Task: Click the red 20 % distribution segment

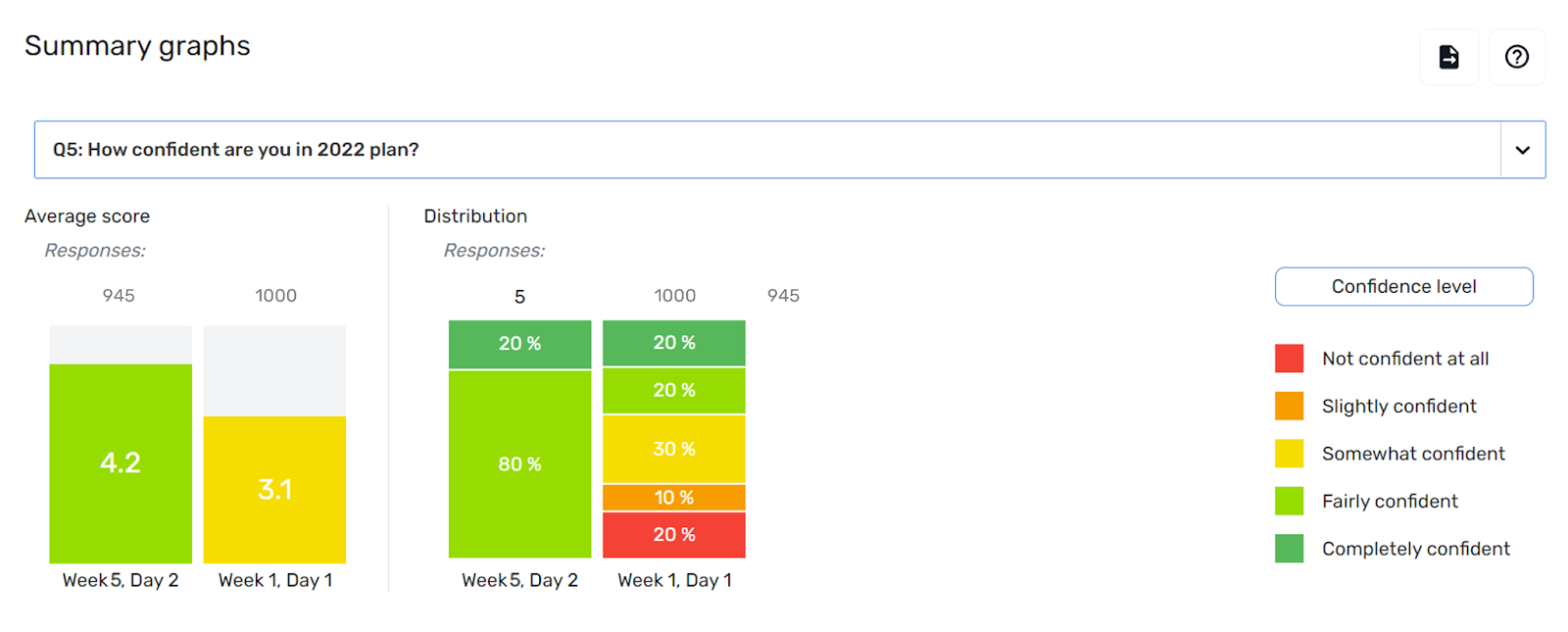Action: point(674,534)
